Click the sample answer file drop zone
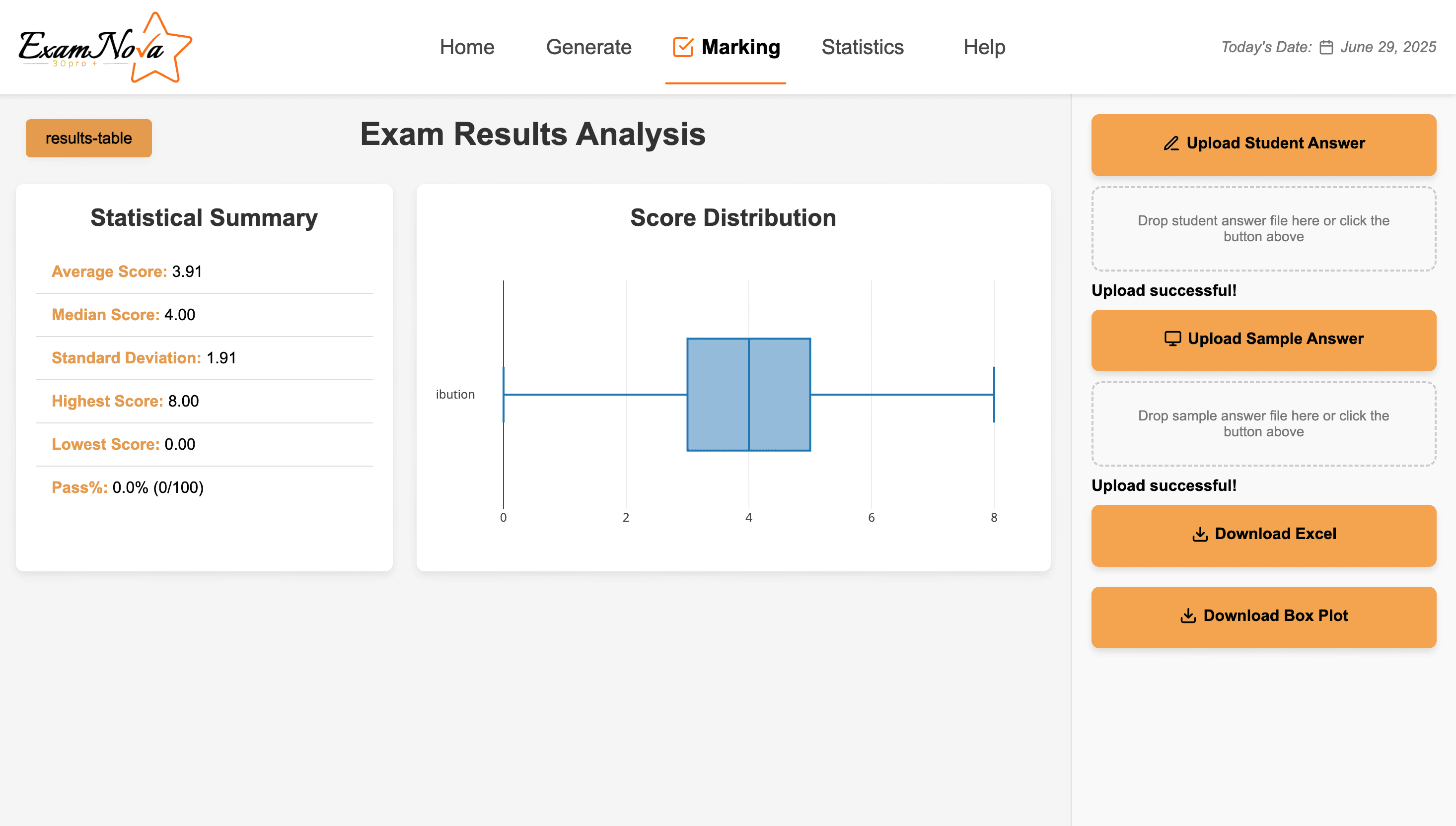This screenshot has height=826, width=1456. click(1263, 424)
